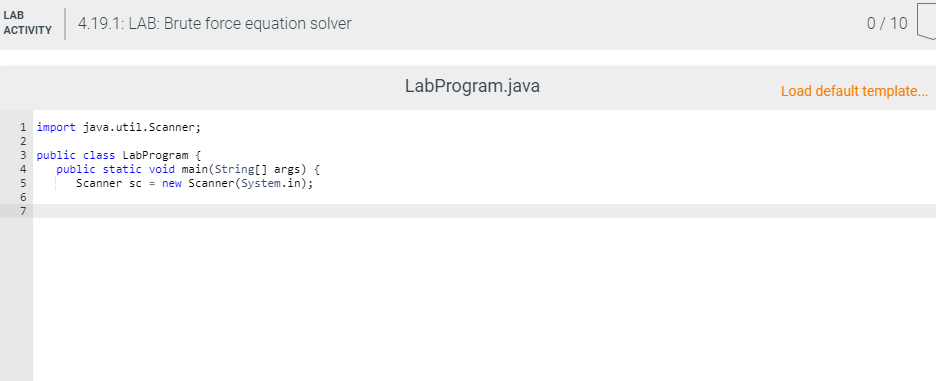Viewport: 936px width, 381px height.
Task: Place cursor in empty line 7 of editor
Action: coord(484,211)
